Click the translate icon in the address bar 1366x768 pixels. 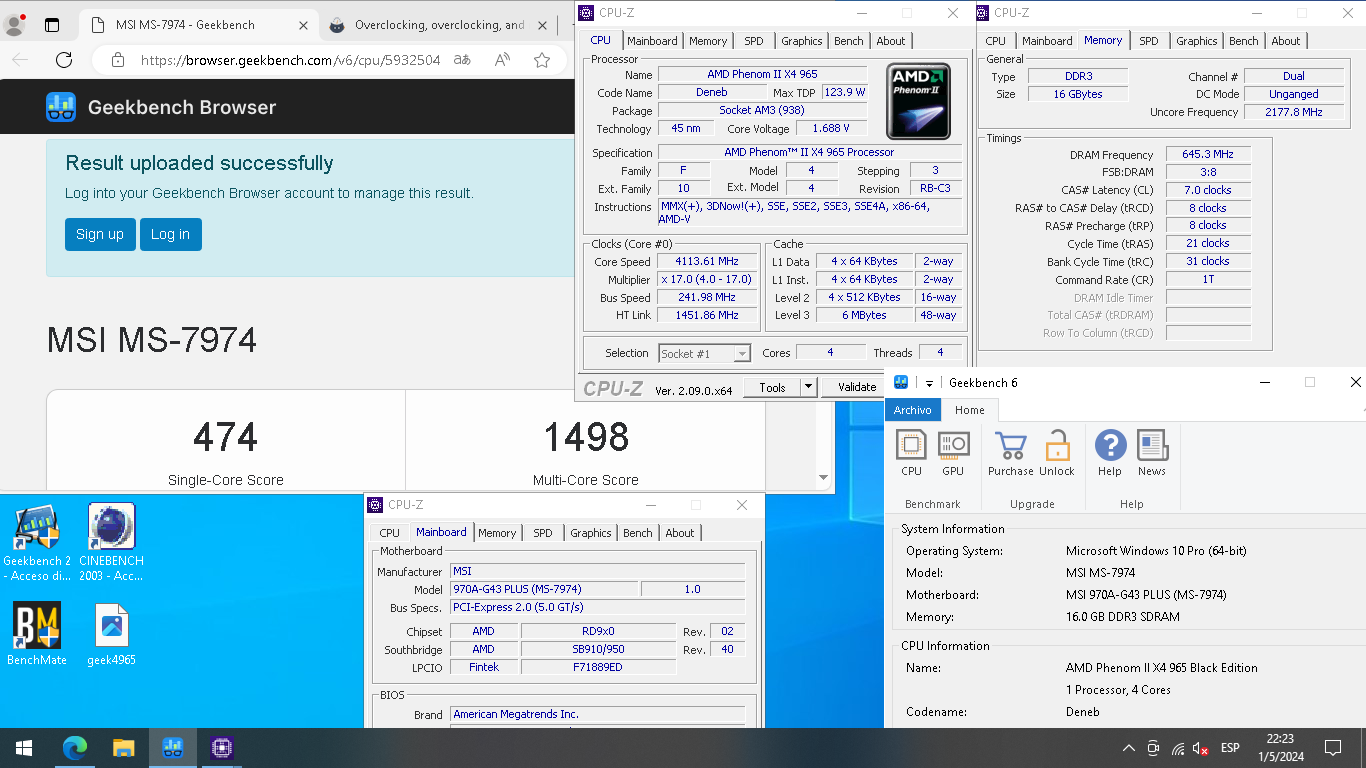pos(462,60)
